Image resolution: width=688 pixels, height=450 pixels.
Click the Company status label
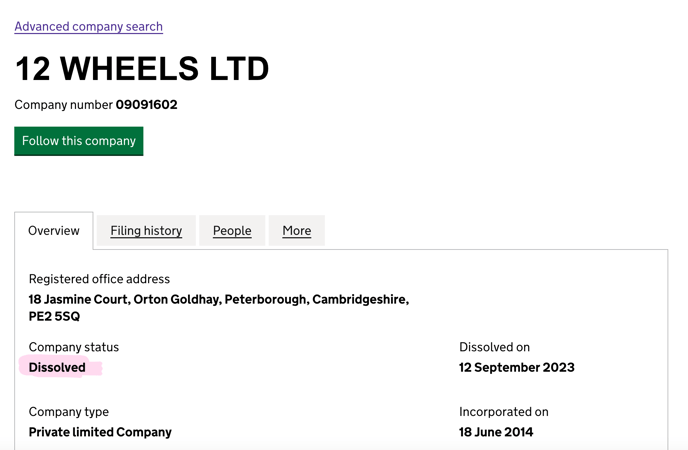tap(74, 347)
